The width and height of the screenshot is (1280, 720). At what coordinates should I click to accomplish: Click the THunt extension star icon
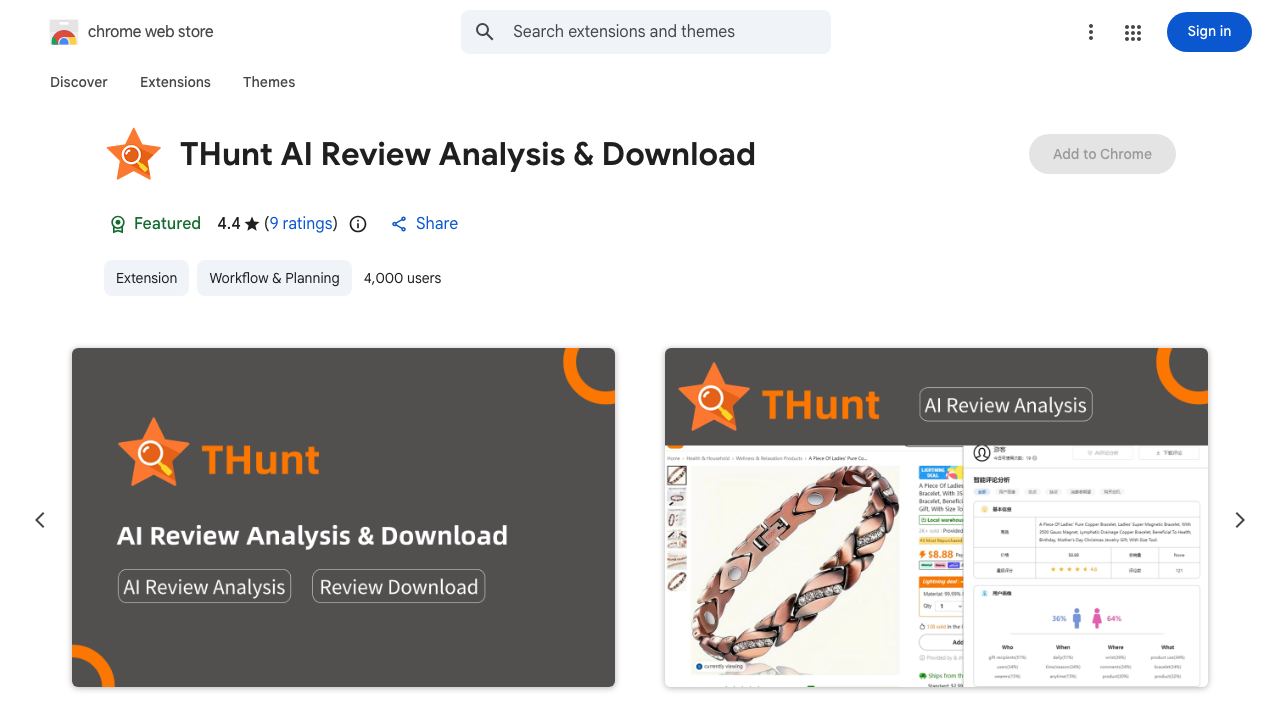[134, 154]
